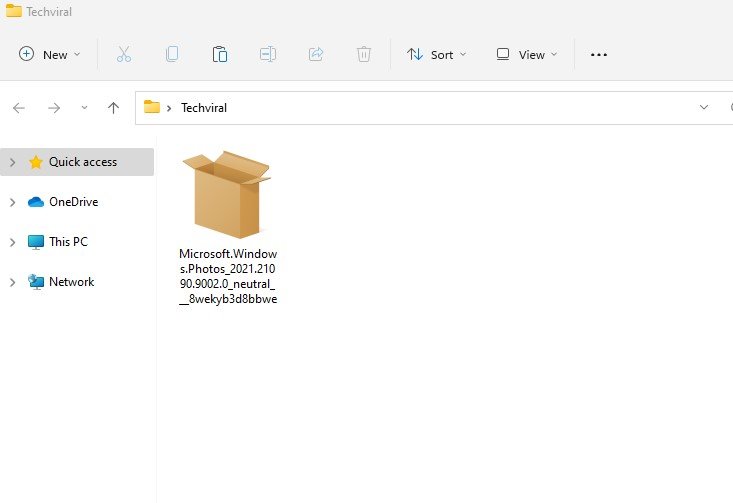The width and height of the screenshot is (733, 503).
Task: Expand the address bar history dropdown
Action: tap(704, 108)
